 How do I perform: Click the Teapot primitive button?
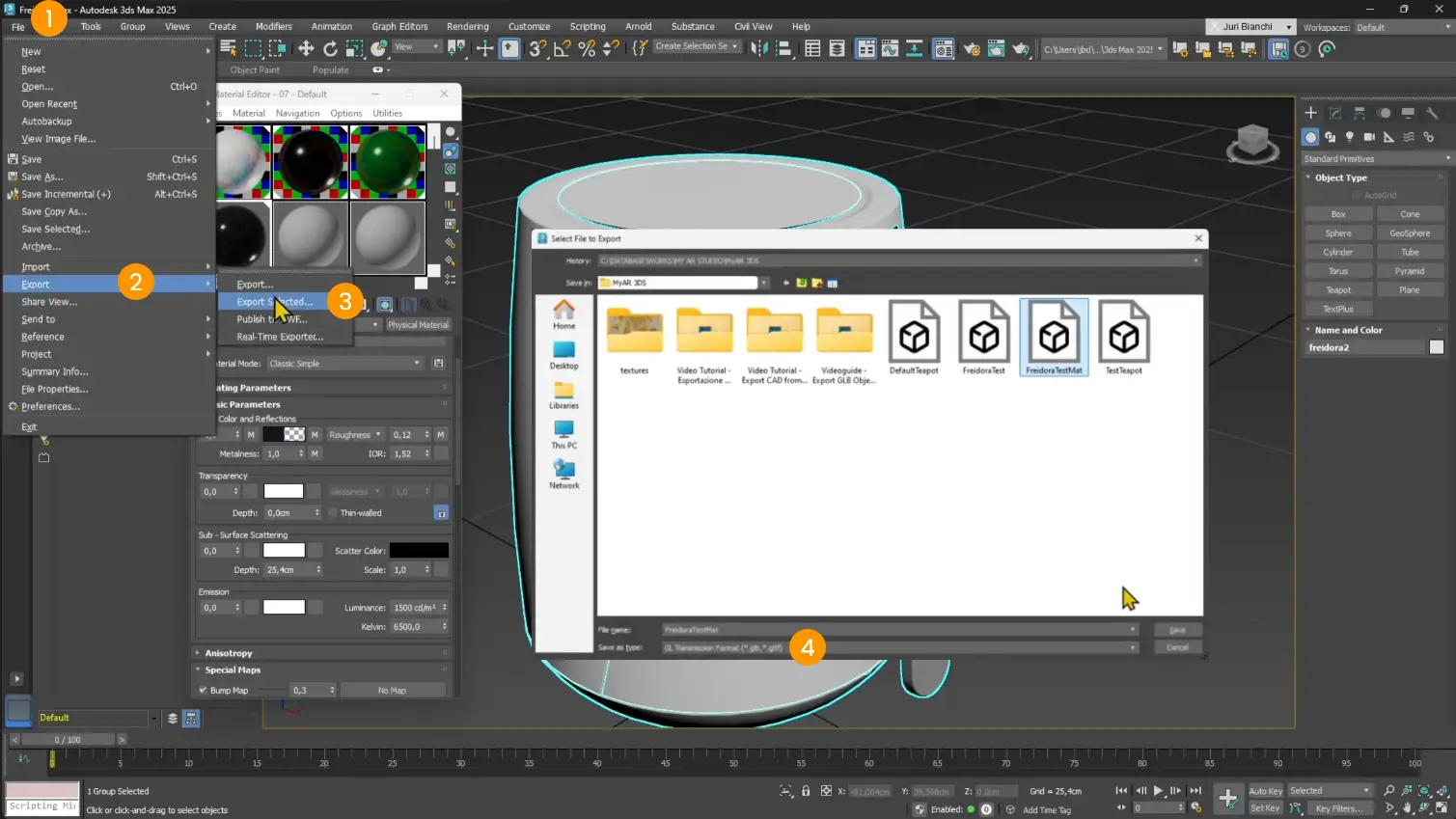tap(1338, 290)
